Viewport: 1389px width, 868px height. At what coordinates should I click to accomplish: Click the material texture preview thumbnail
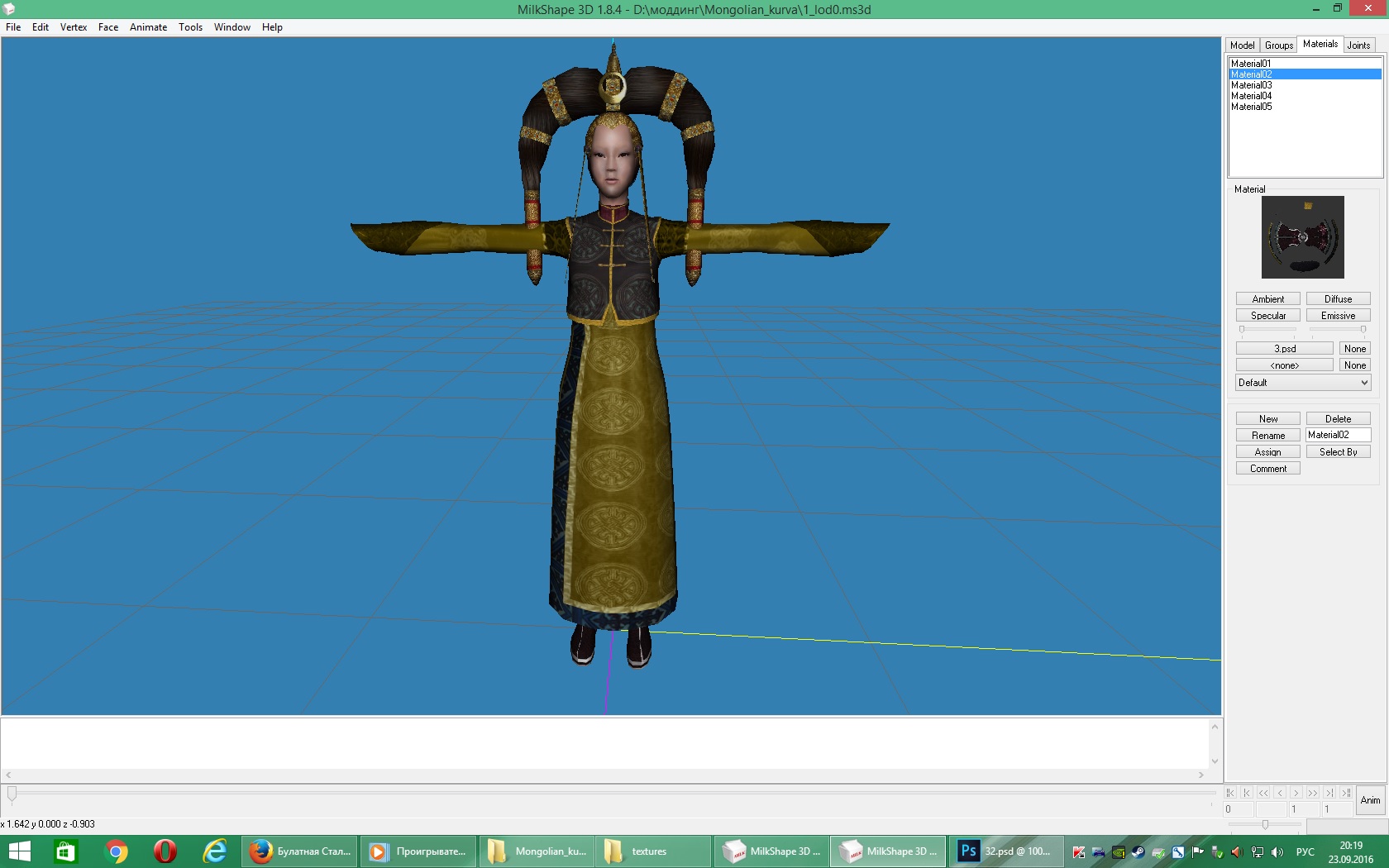click(1302, 237)
